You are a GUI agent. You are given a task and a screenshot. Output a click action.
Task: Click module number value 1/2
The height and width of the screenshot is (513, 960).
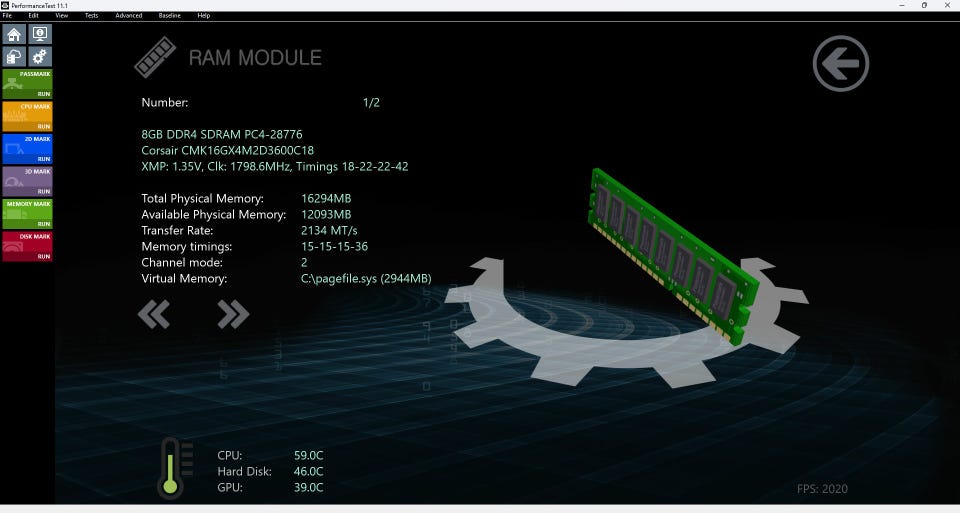pyautogui.click(x=371, y=102)
